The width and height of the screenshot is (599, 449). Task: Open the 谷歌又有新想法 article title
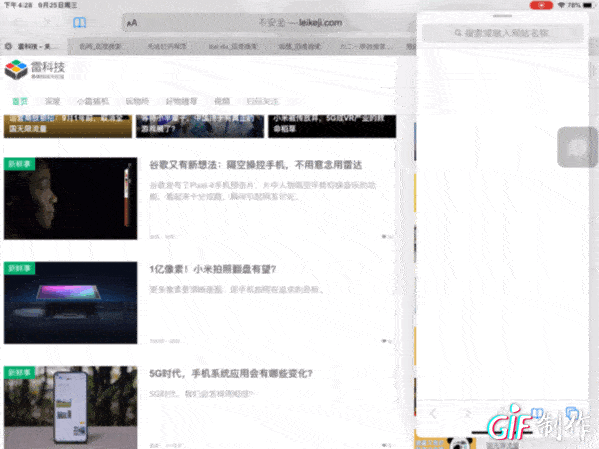pyautogui.click(x=256, y=165)
